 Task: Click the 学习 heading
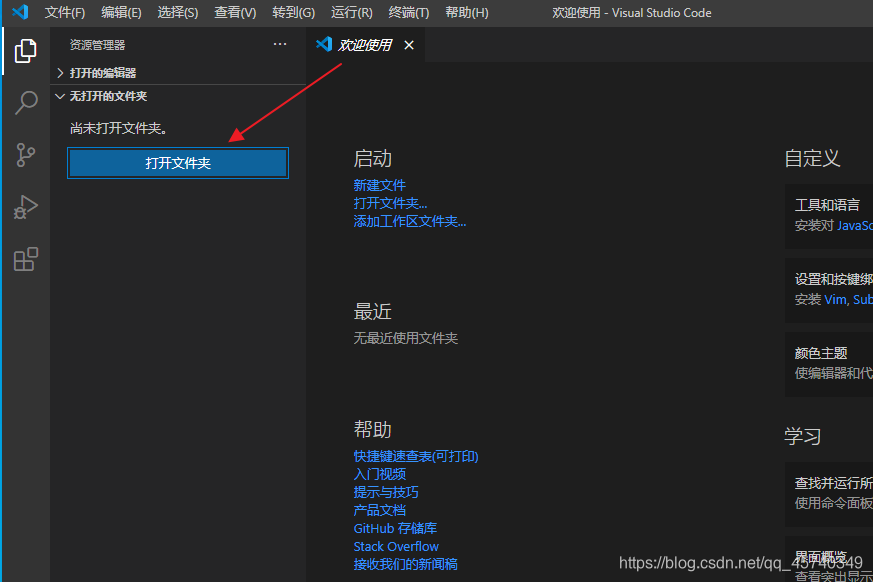point(803,436)
